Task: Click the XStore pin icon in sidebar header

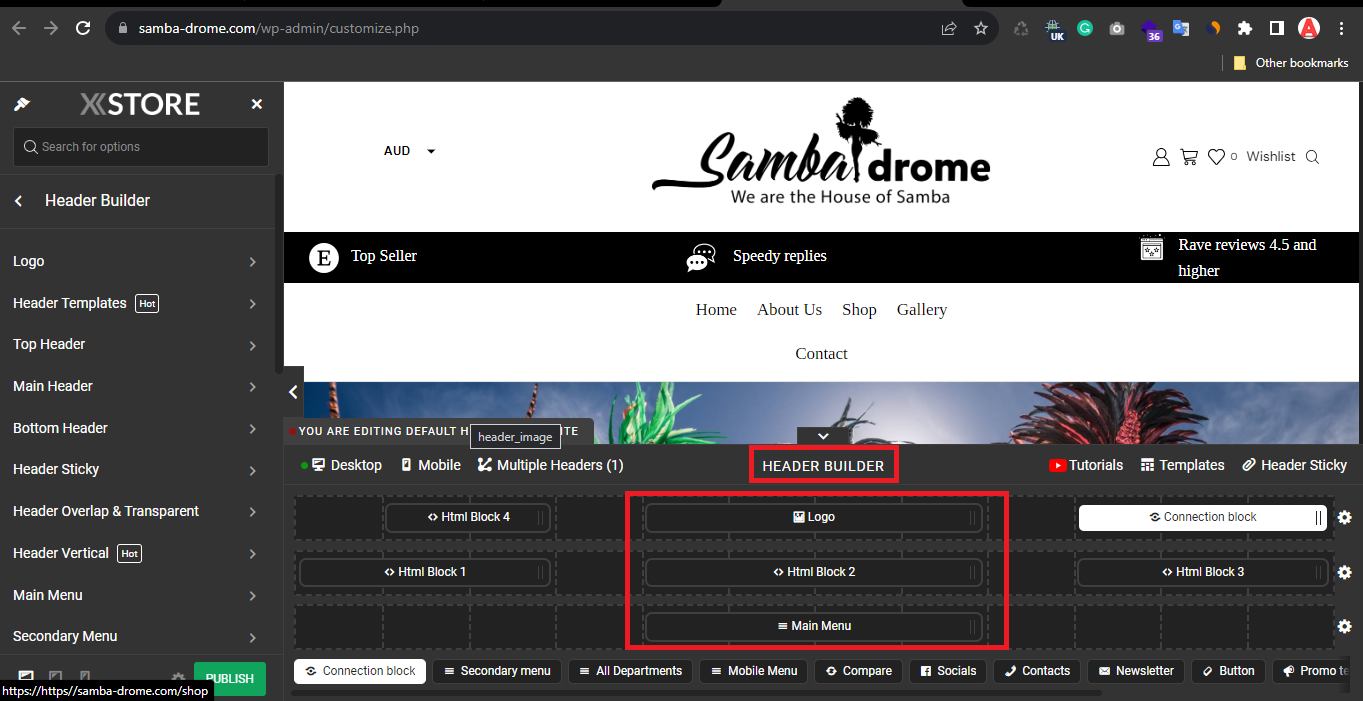Action: click(x=22, y=104)
